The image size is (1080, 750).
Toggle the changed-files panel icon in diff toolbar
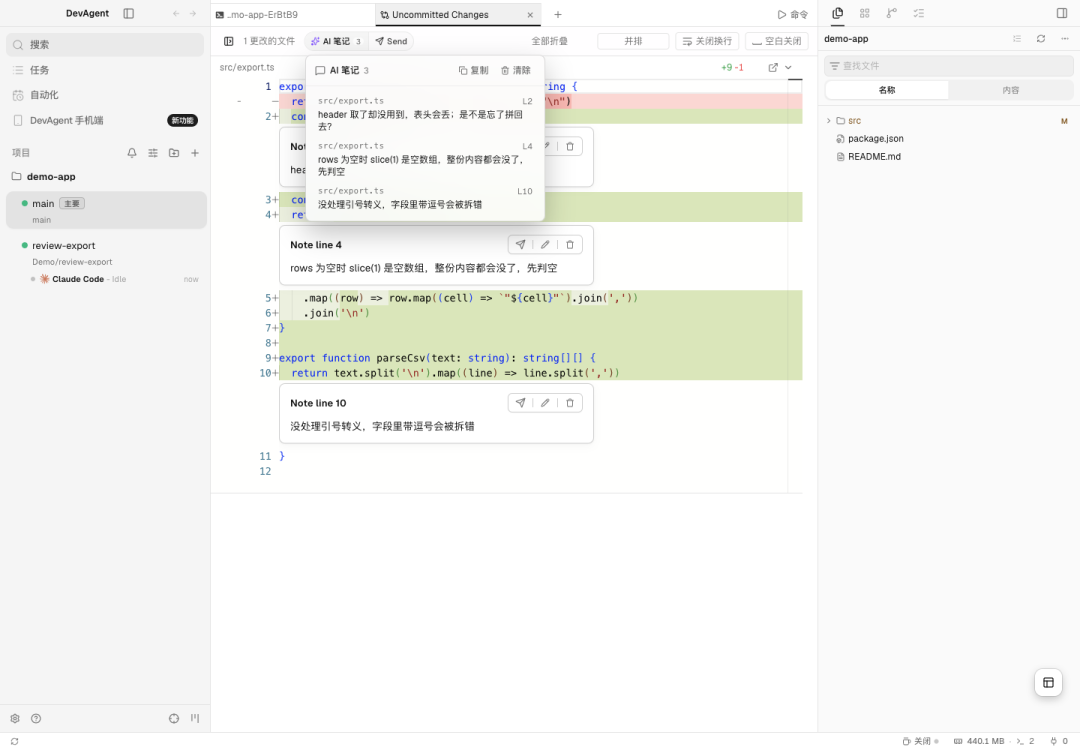pos(229,41)
